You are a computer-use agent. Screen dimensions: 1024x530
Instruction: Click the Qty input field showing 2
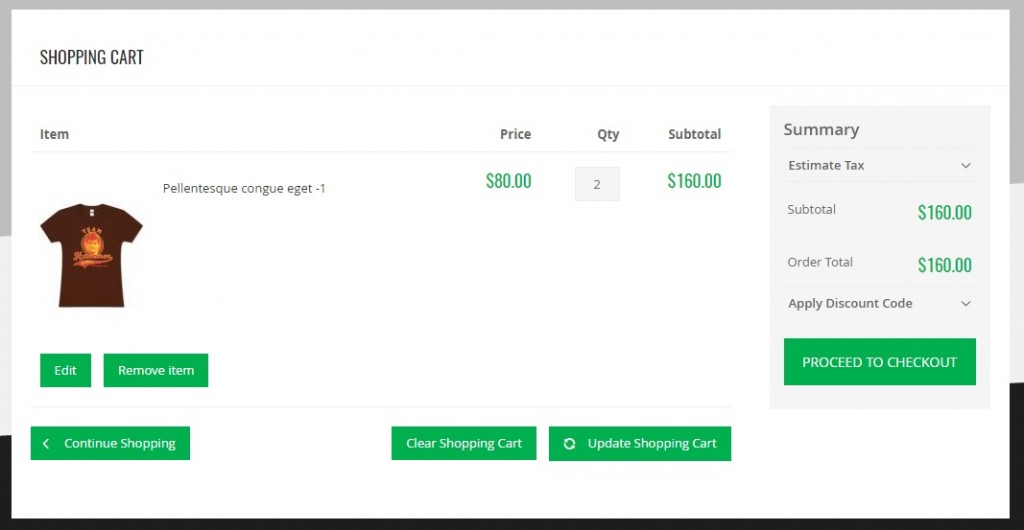coord(597,184)
